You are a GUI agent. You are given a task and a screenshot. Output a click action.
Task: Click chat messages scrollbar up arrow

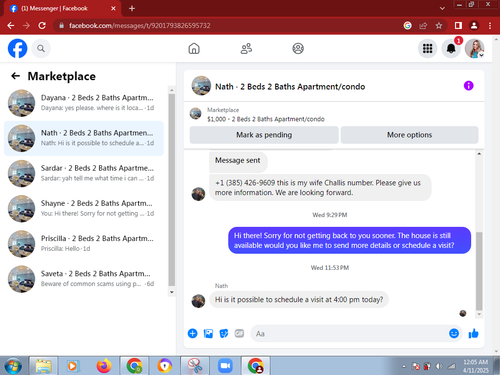point(479,154)
